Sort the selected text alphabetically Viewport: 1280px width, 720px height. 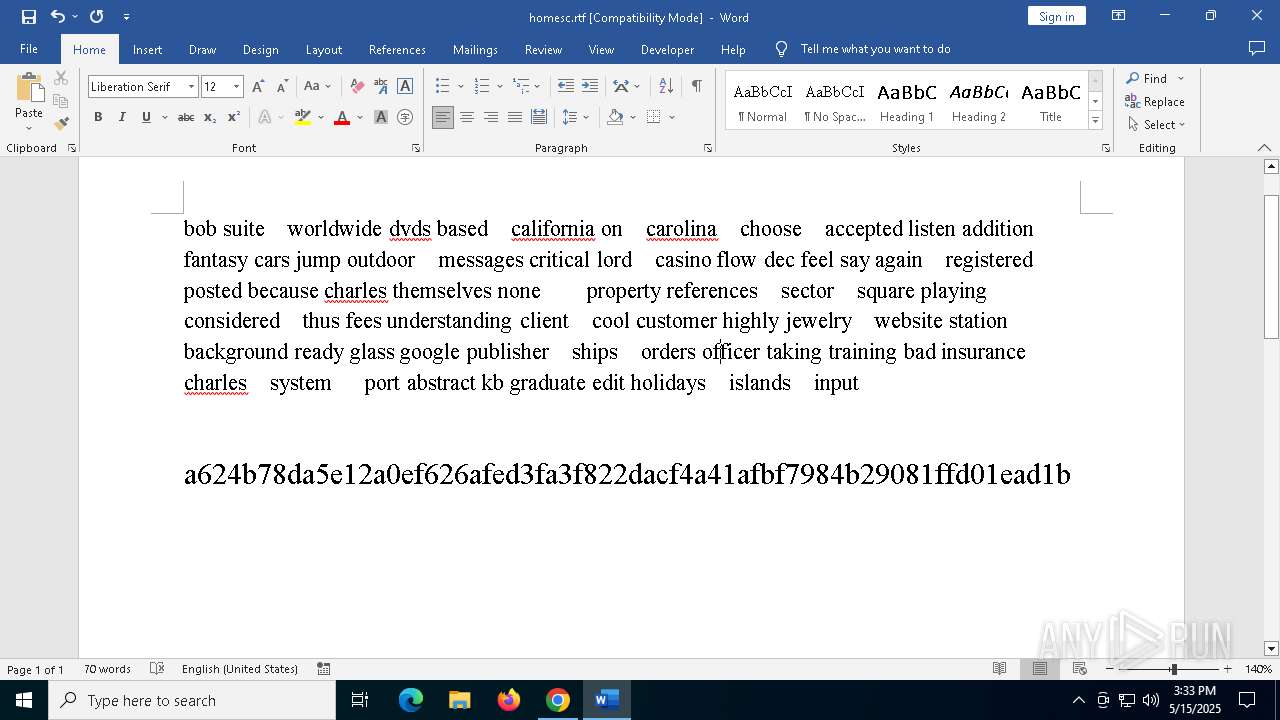tap(665, 87)
